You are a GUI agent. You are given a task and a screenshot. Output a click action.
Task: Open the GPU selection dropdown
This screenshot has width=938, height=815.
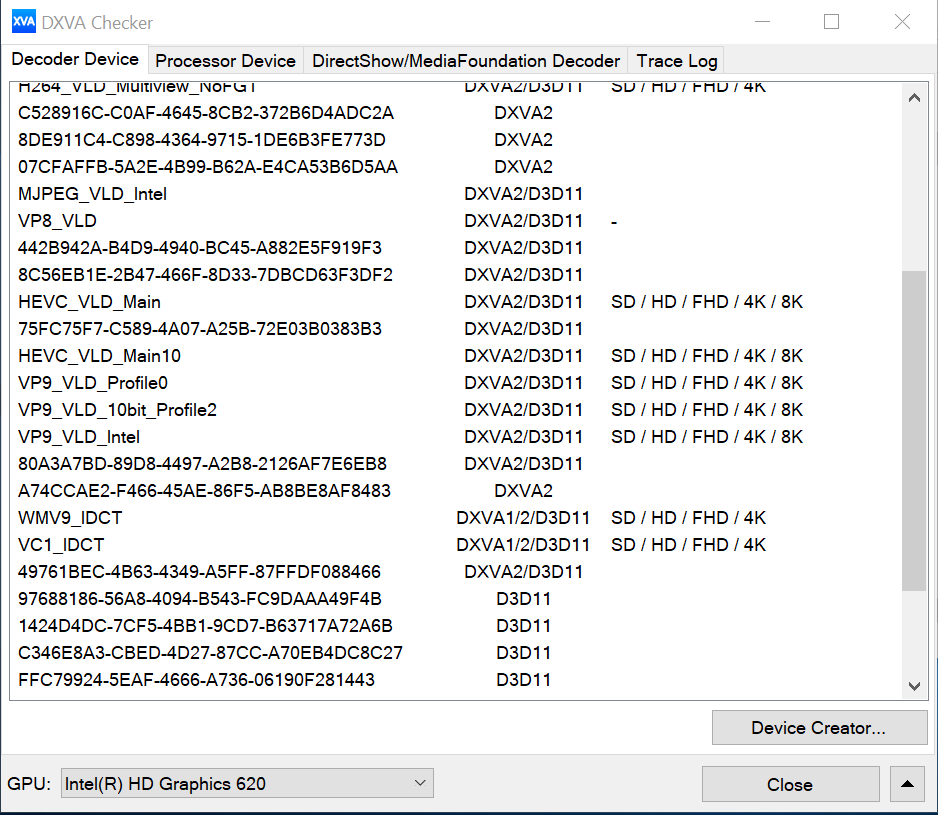[247, 783]
